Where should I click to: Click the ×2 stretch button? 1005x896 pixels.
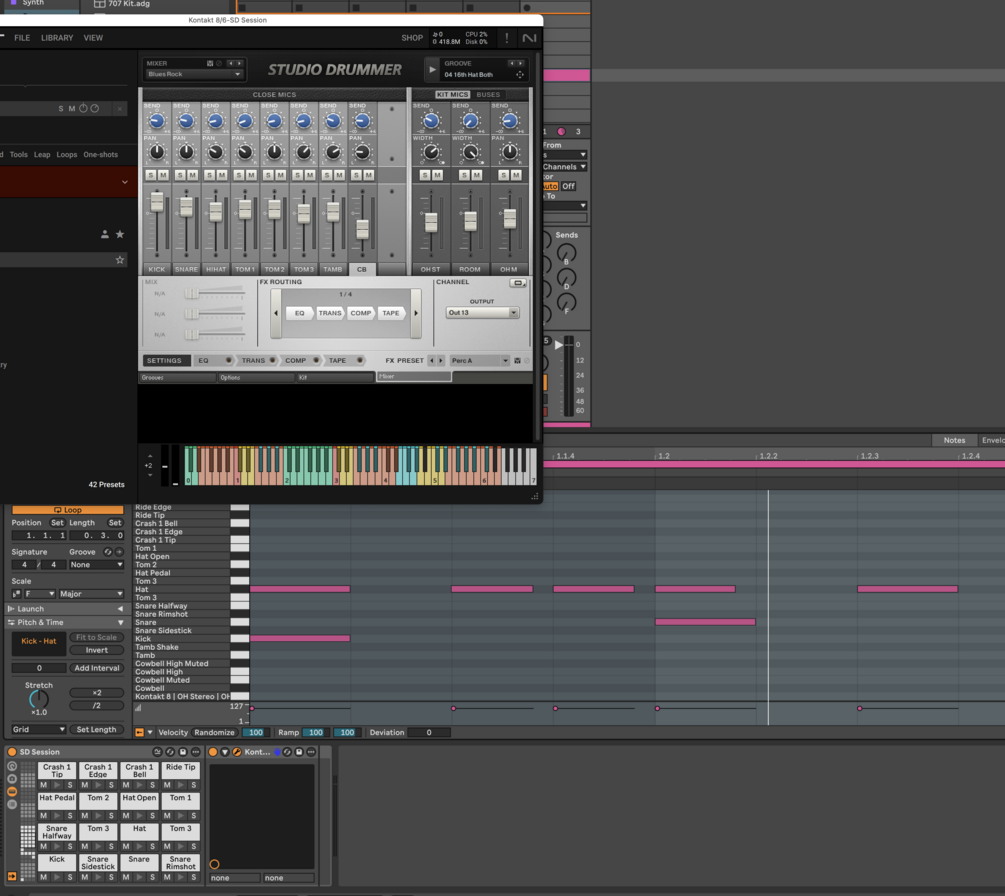(x=97, y=693)
